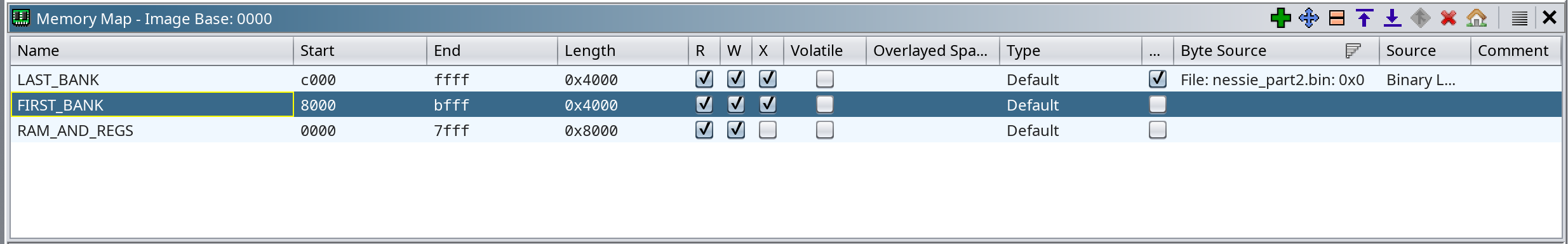Toggle Volatile checkbox for LAST_BANK
The height and width of the screenshot is (244, 1568).
click(825, 79)
